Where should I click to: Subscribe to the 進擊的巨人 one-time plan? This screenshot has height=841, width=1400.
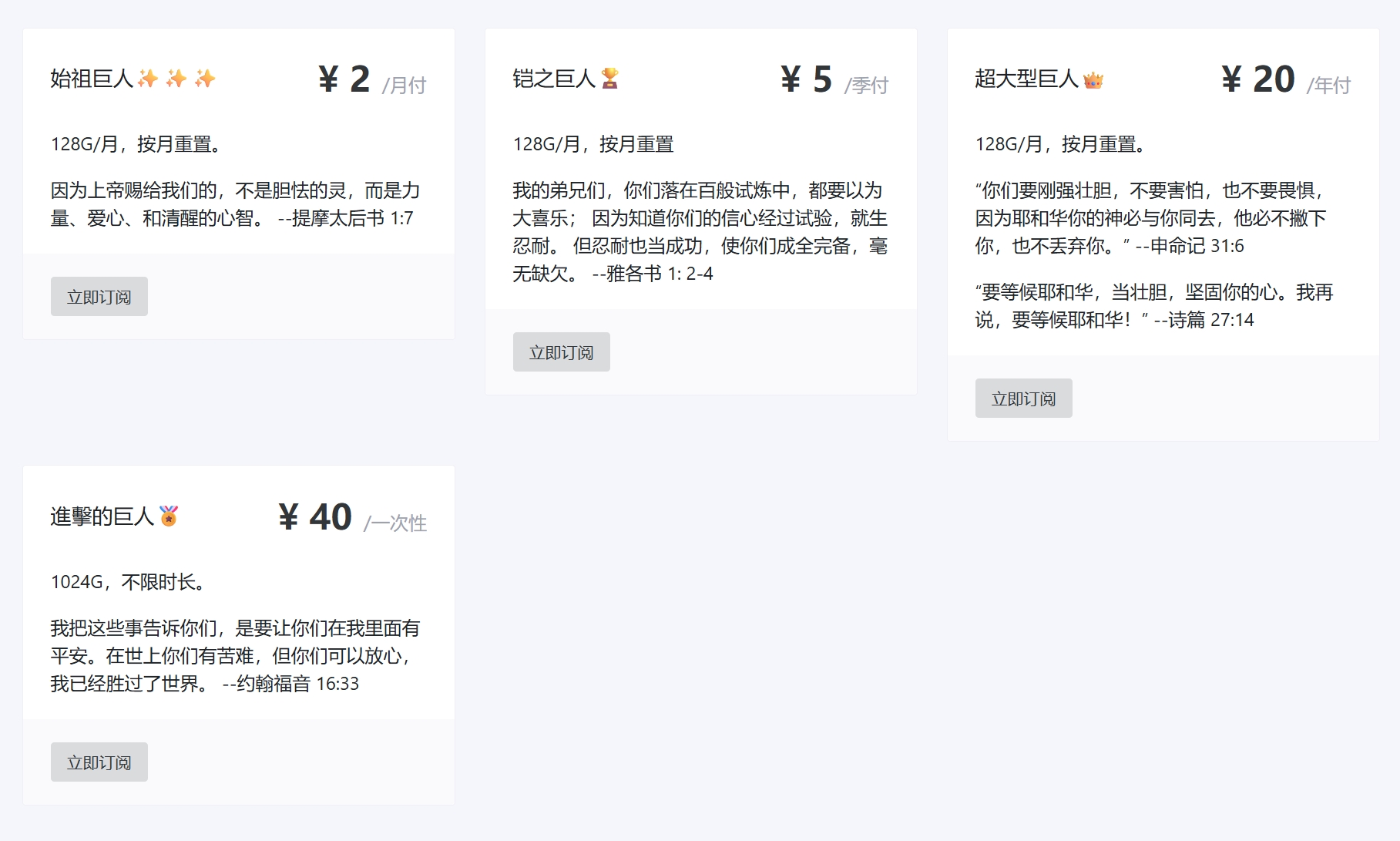[99, 762]
